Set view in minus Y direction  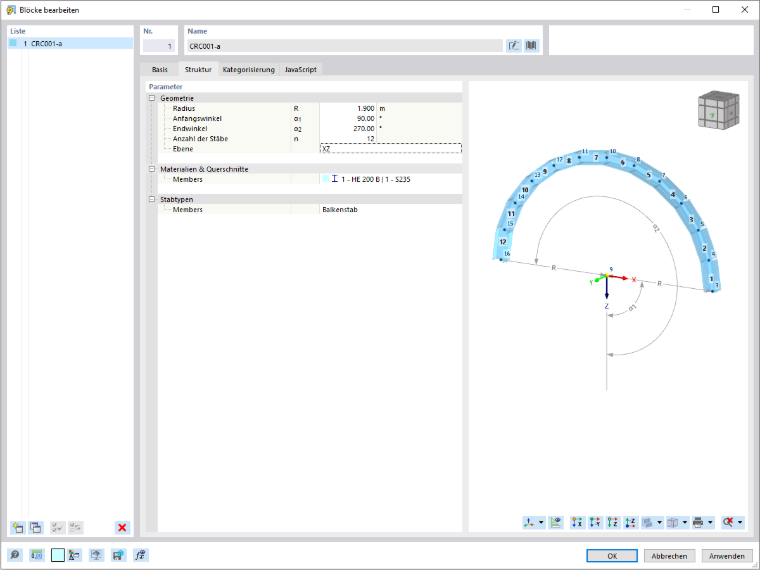pyautogui.click(x=595, y=522)
